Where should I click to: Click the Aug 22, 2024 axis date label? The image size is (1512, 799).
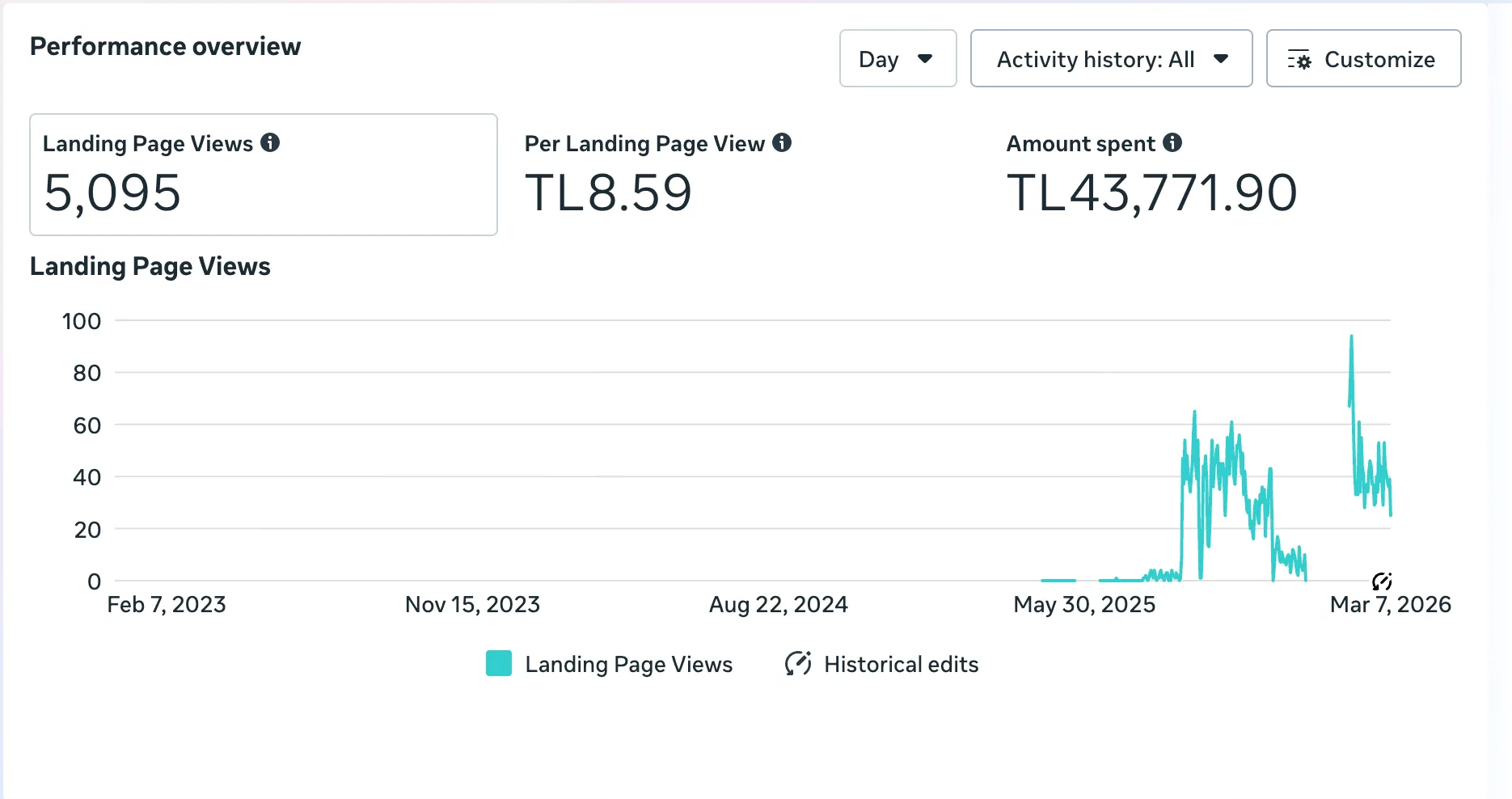pos(779,604)
